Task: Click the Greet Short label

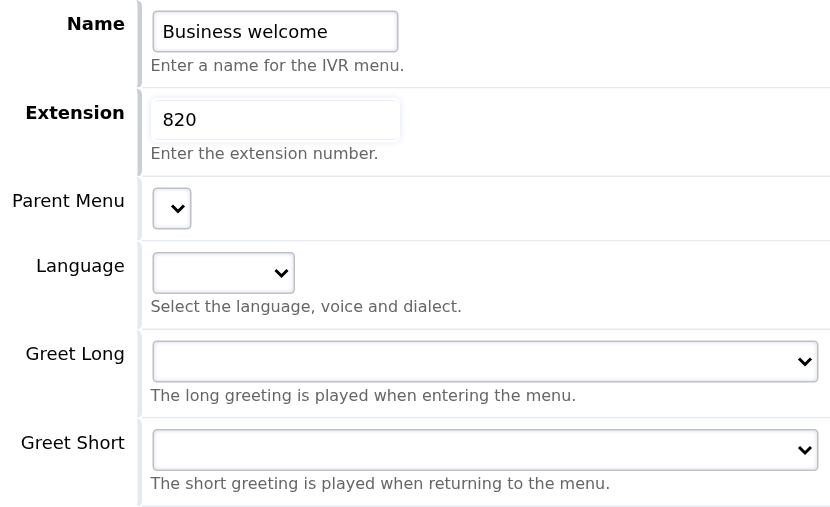Action: [x=73, y=442]
